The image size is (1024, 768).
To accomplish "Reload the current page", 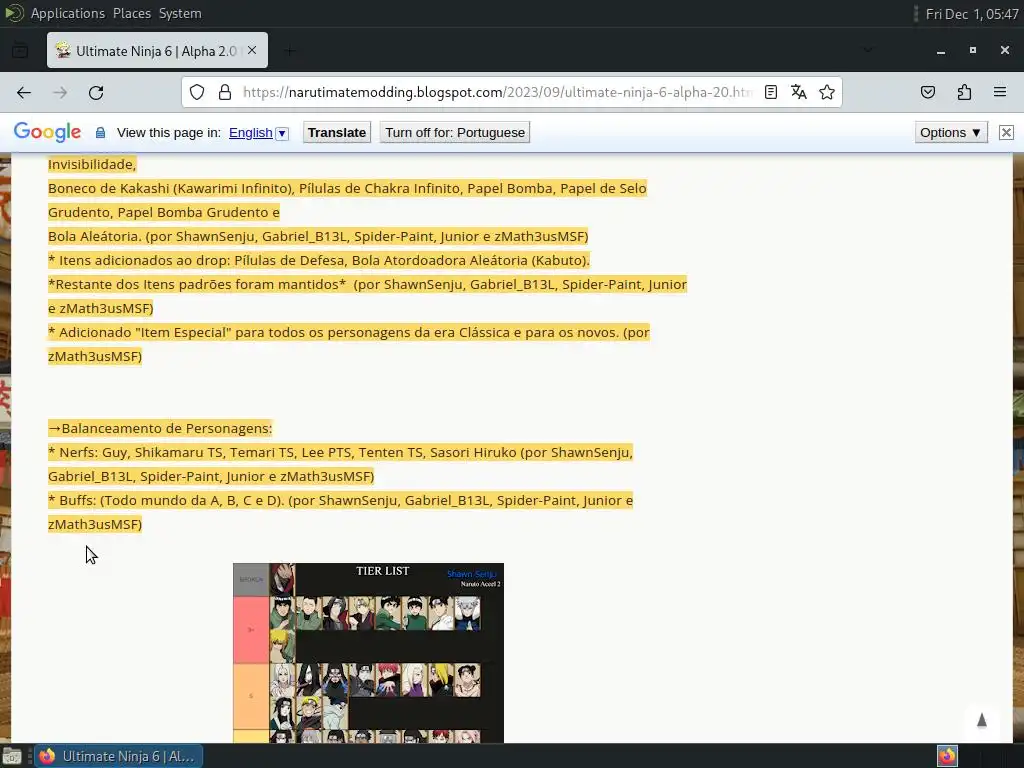I will point(96,93).
